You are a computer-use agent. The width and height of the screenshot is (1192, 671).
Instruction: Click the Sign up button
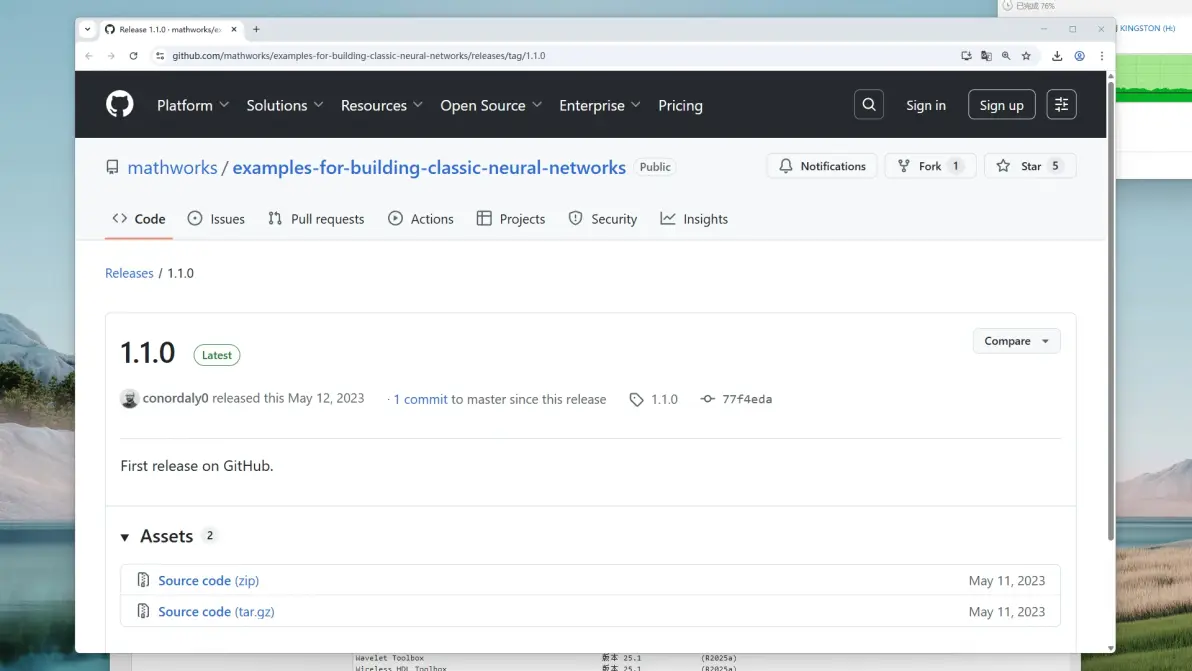pyautogui.click(x=1001, y=105)
